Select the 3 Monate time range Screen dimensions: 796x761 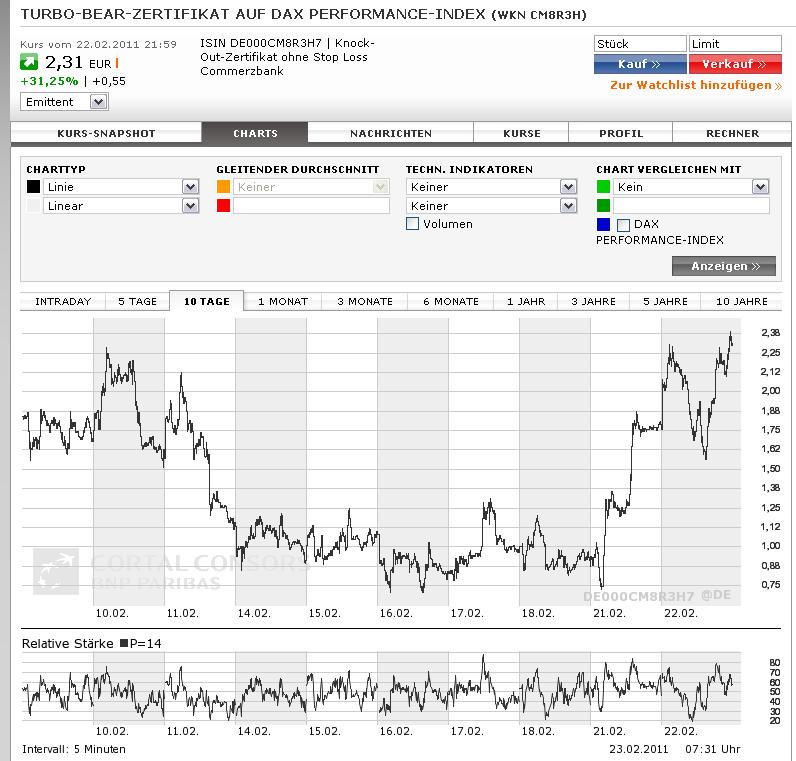pos(364,302)
